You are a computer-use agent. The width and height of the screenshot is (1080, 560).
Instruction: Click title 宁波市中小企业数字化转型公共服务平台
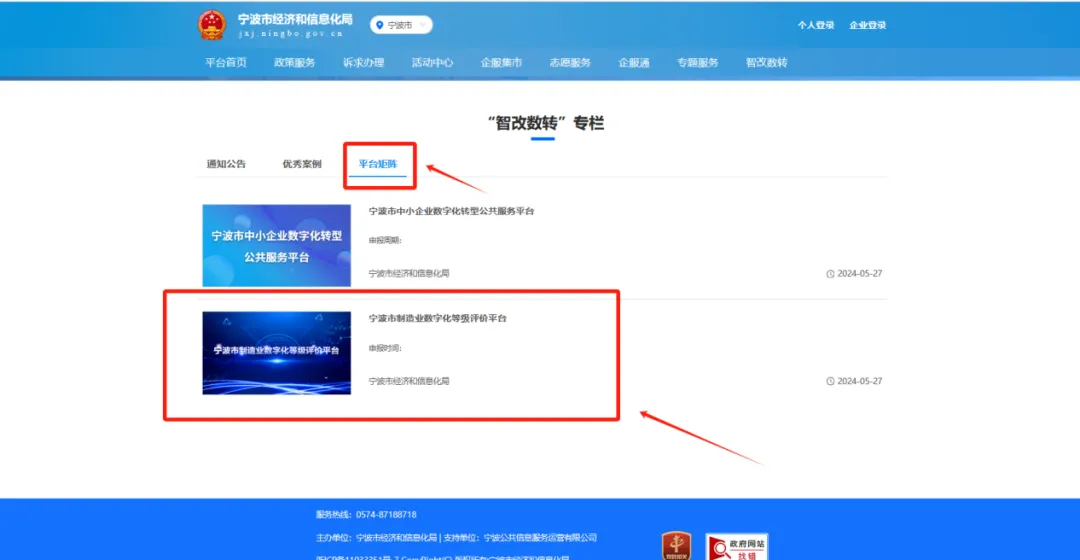tap(451, 211)
